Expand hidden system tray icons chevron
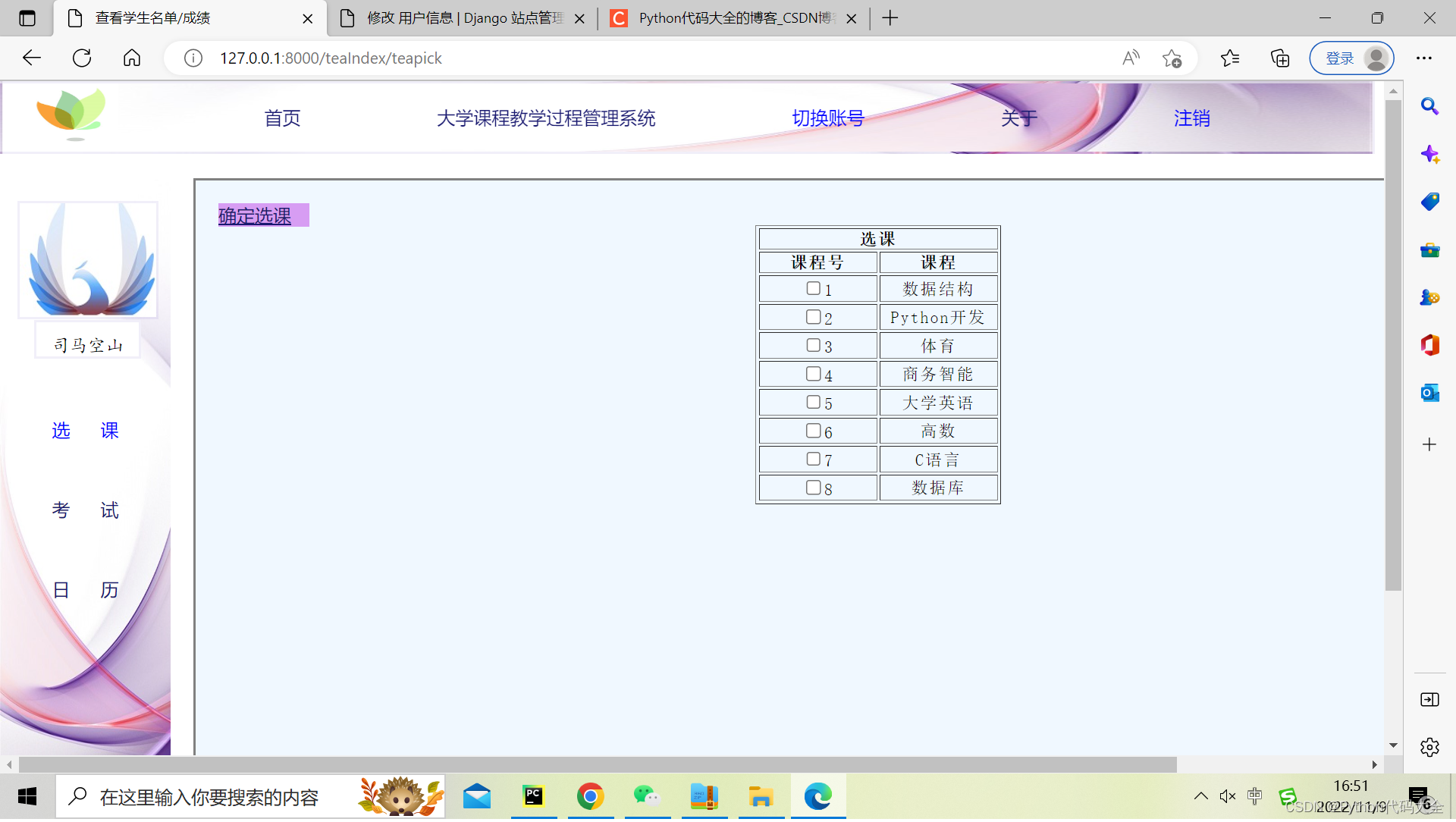This screenshot has height=822, width=1456. (x=1200, y=796)
